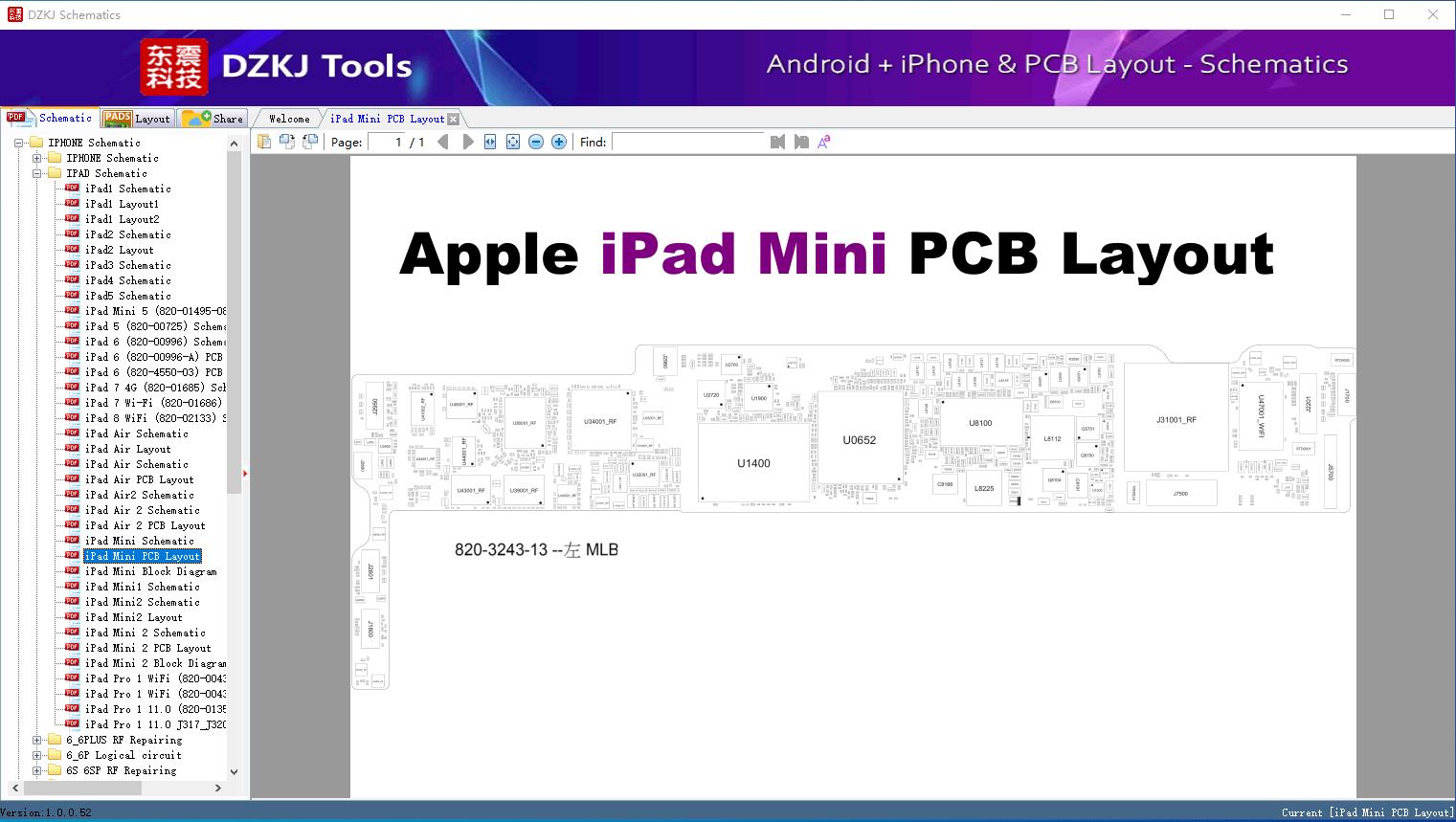
Task: Toggle case-sensitive search with the Aa icon
Action: pos(823,141)
